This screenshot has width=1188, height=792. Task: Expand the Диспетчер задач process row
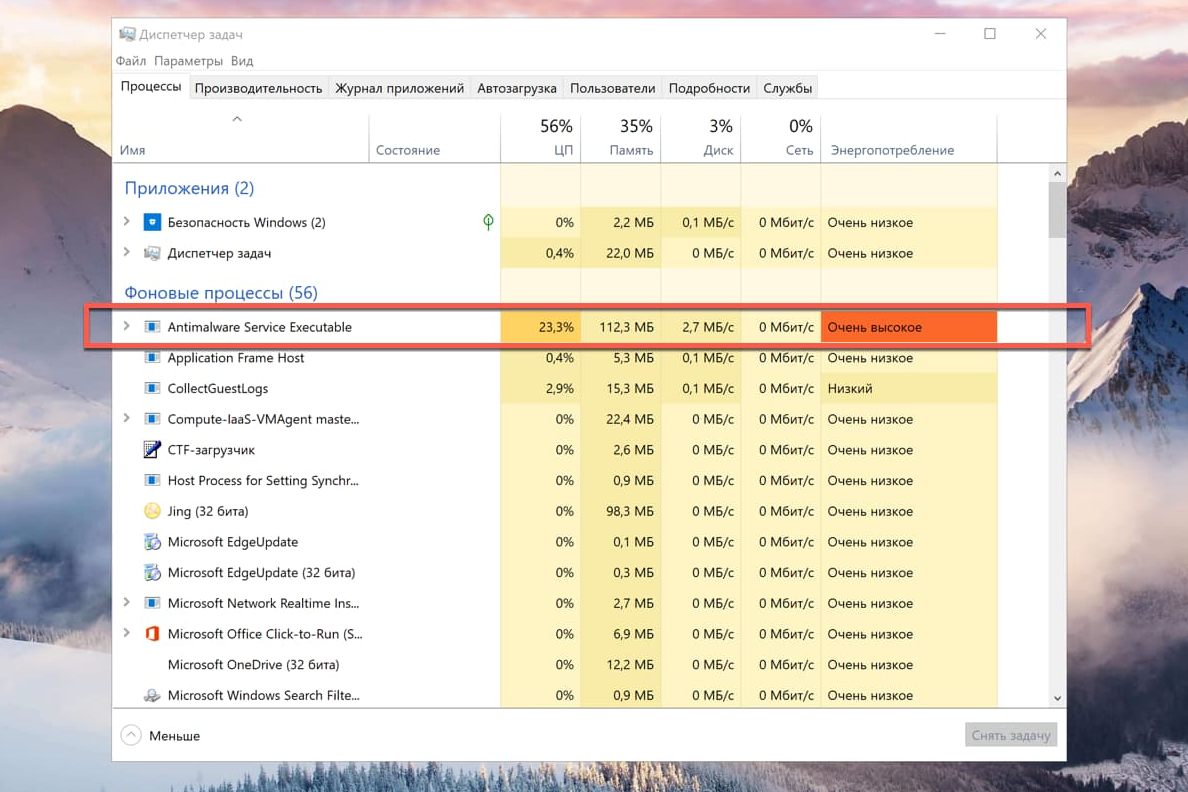(127, 252)
